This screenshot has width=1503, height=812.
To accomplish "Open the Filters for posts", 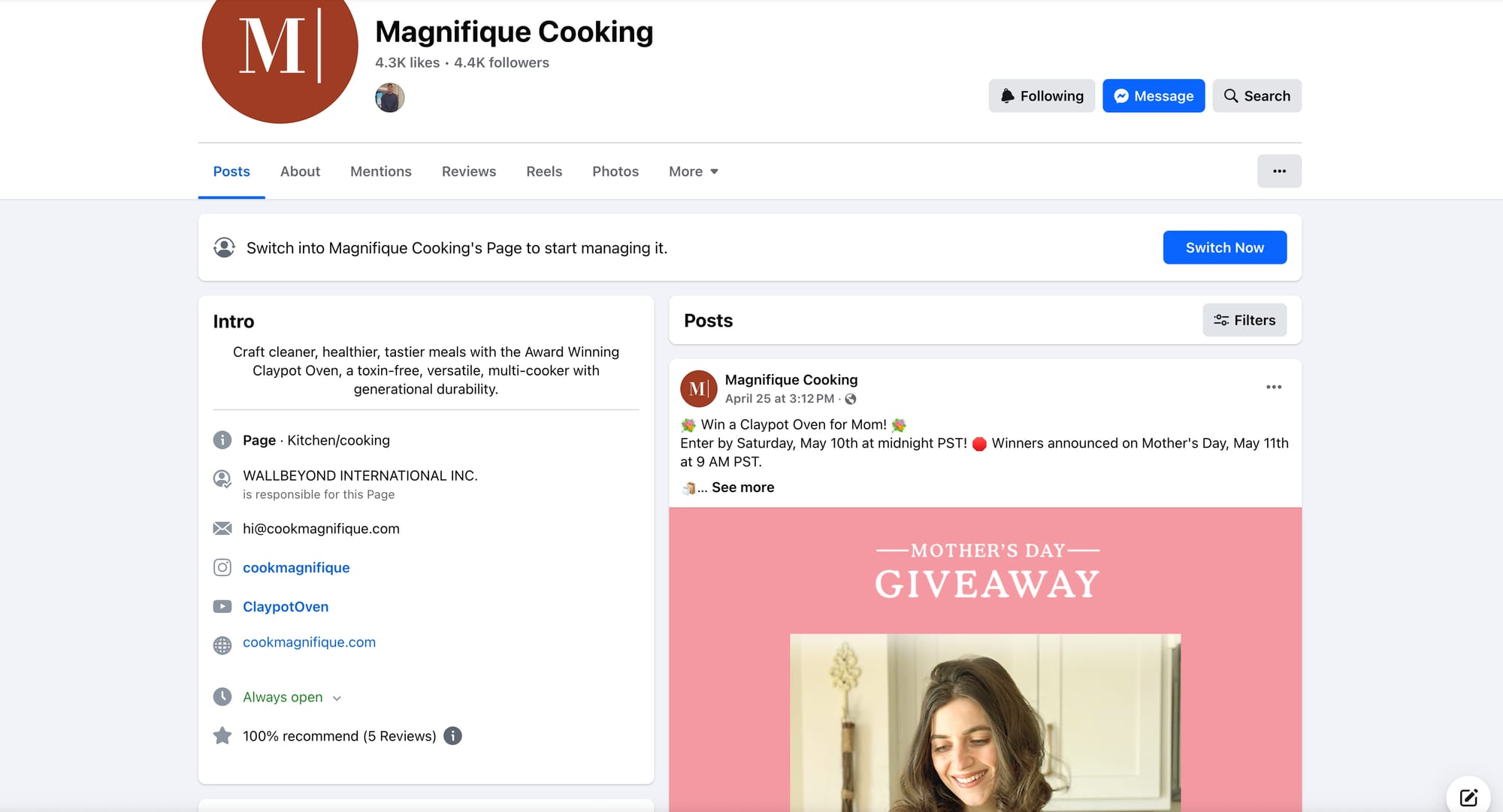I will (x=1244, y=320).
